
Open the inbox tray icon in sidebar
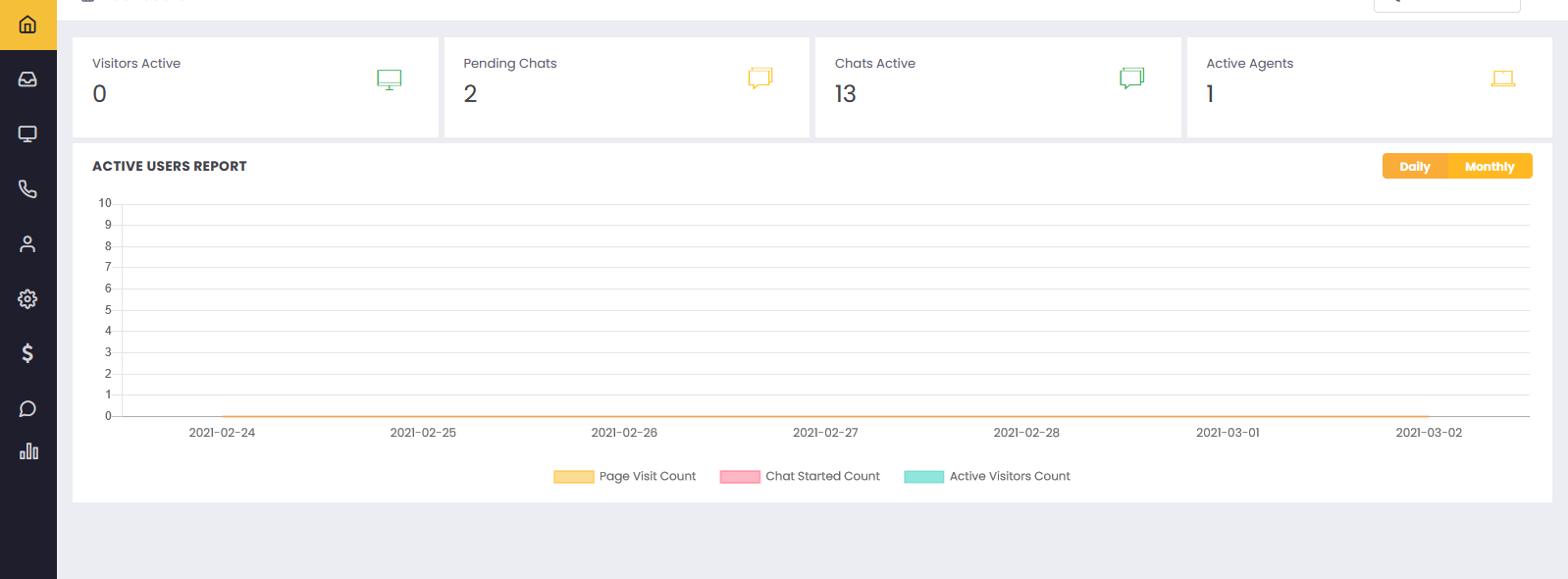(x=27, y=79)
